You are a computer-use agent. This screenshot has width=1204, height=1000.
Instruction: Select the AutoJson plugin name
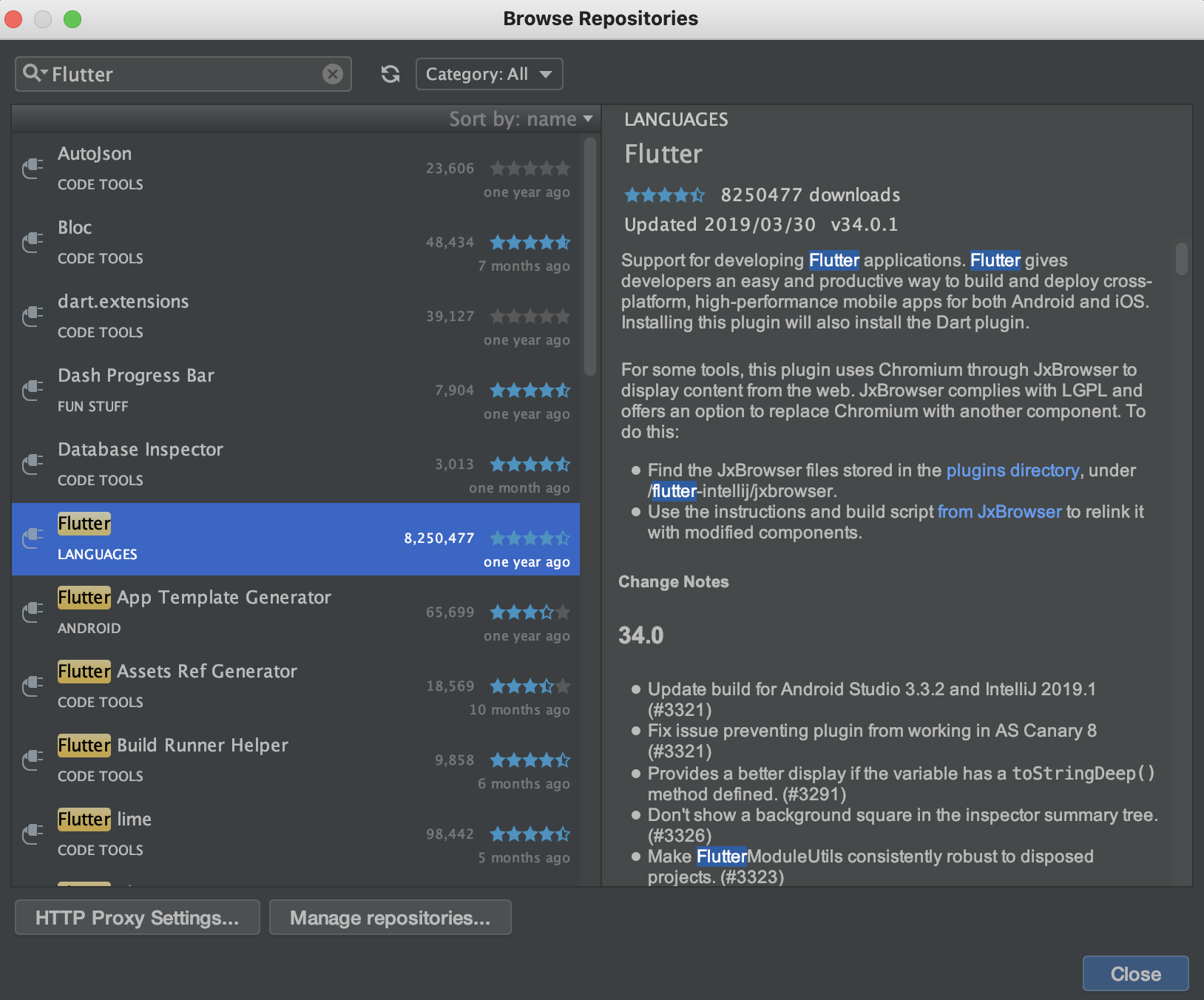point(95,154)
